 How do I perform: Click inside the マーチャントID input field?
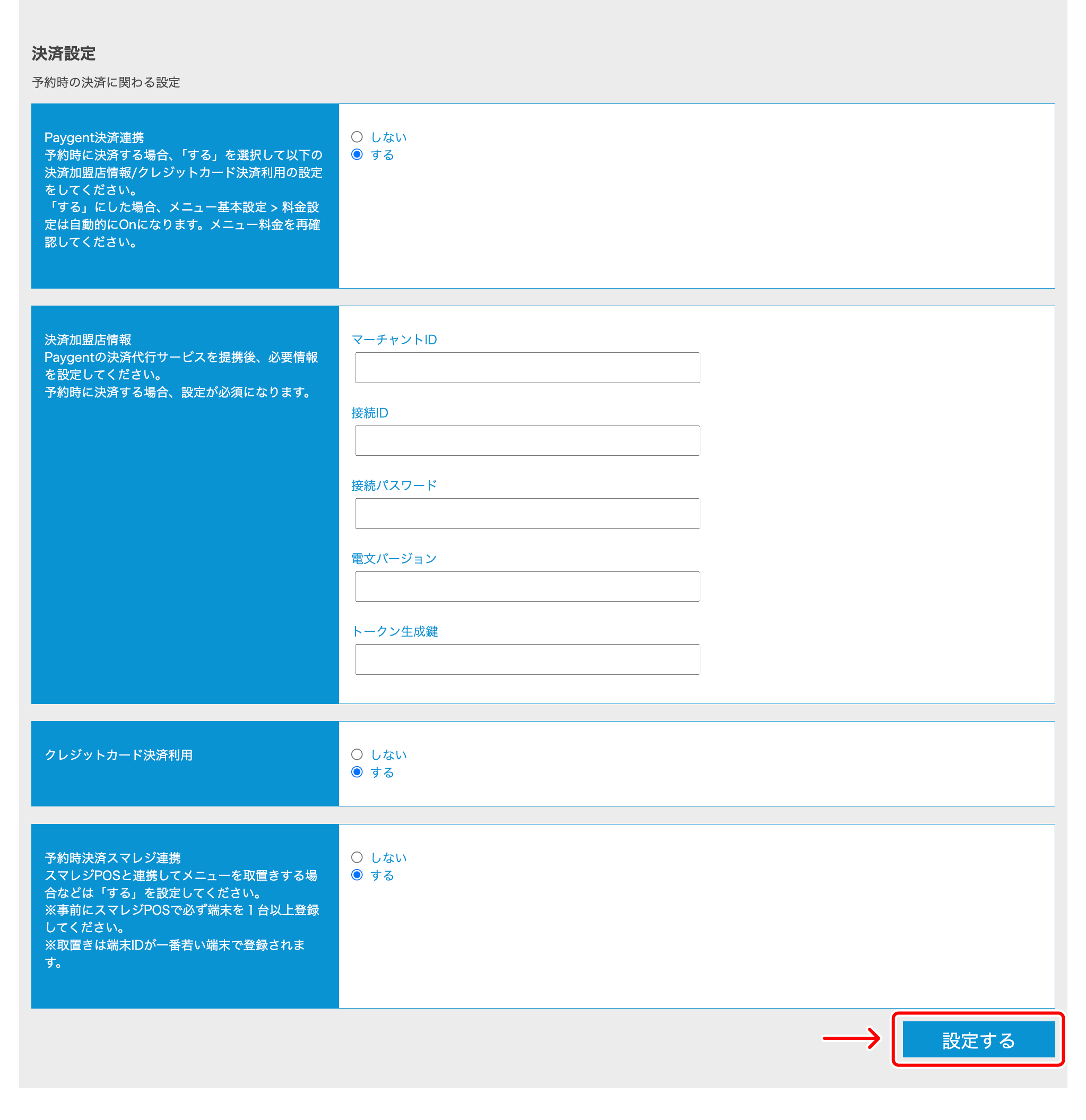tap(527, 368)
